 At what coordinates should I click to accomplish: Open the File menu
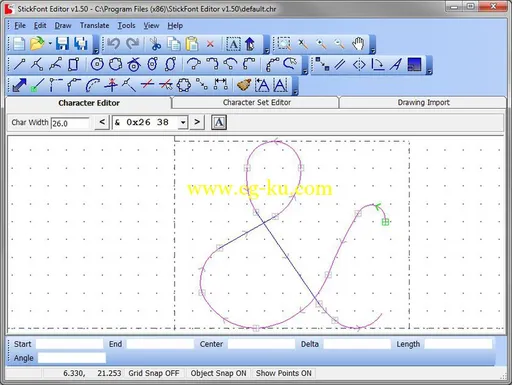[x=20, y=26]
